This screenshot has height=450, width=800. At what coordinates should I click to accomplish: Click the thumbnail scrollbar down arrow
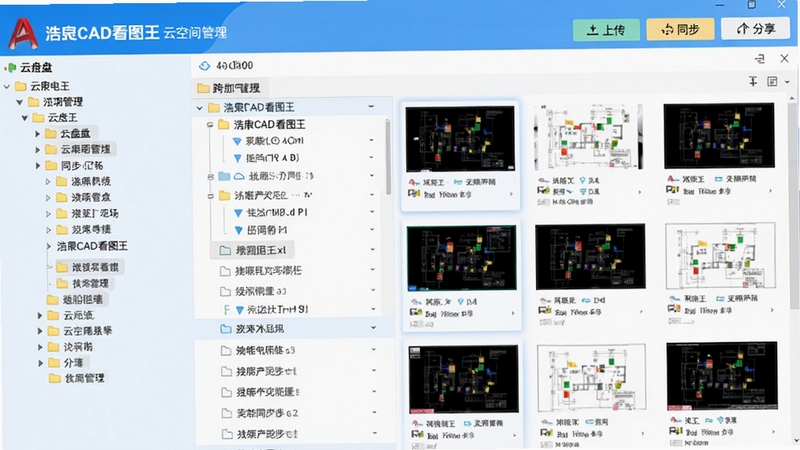point(794,440)
